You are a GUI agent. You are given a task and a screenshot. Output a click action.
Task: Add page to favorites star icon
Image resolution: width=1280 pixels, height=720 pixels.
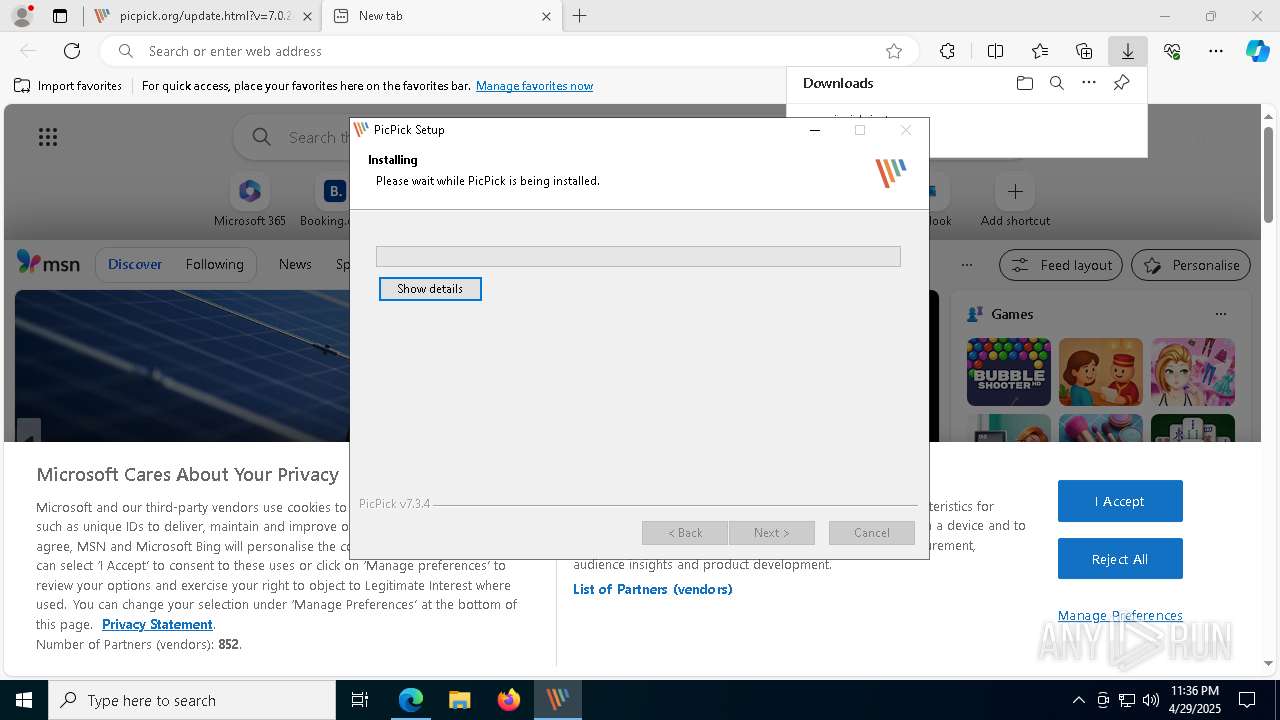(893, 51)
